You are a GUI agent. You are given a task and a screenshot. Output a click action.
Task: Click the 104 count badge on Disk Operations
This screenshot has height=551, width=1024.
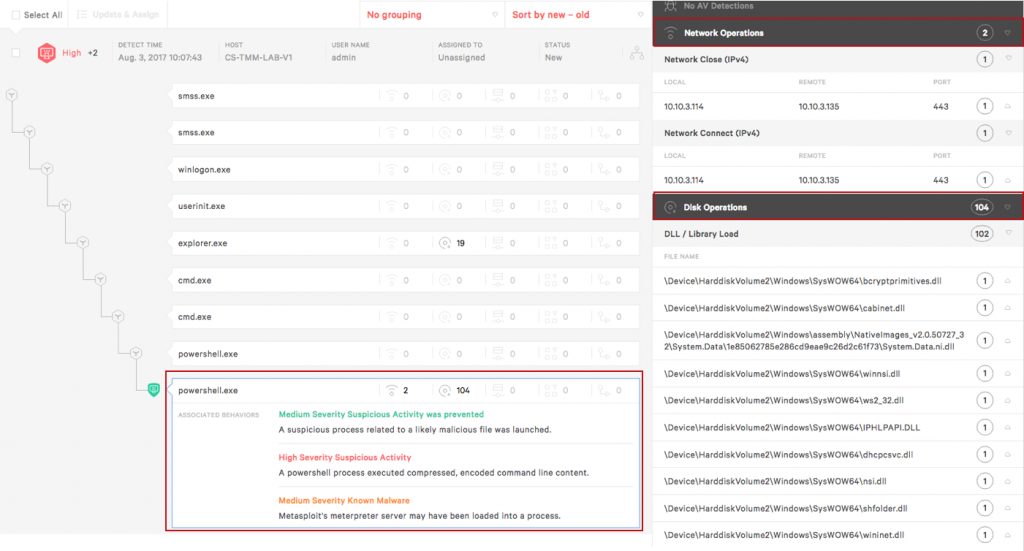[x=982, y=208]
